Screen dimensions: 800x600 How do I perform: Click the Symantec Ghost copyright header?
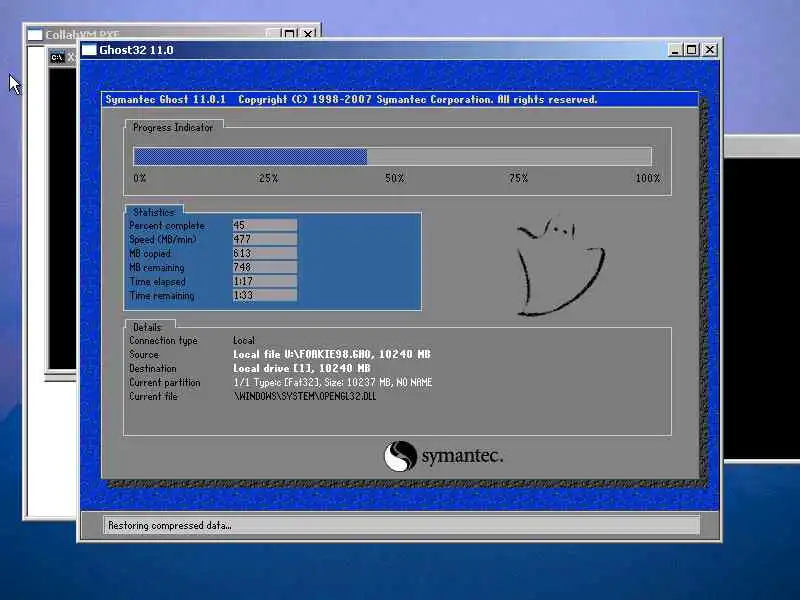pos(351,99)
